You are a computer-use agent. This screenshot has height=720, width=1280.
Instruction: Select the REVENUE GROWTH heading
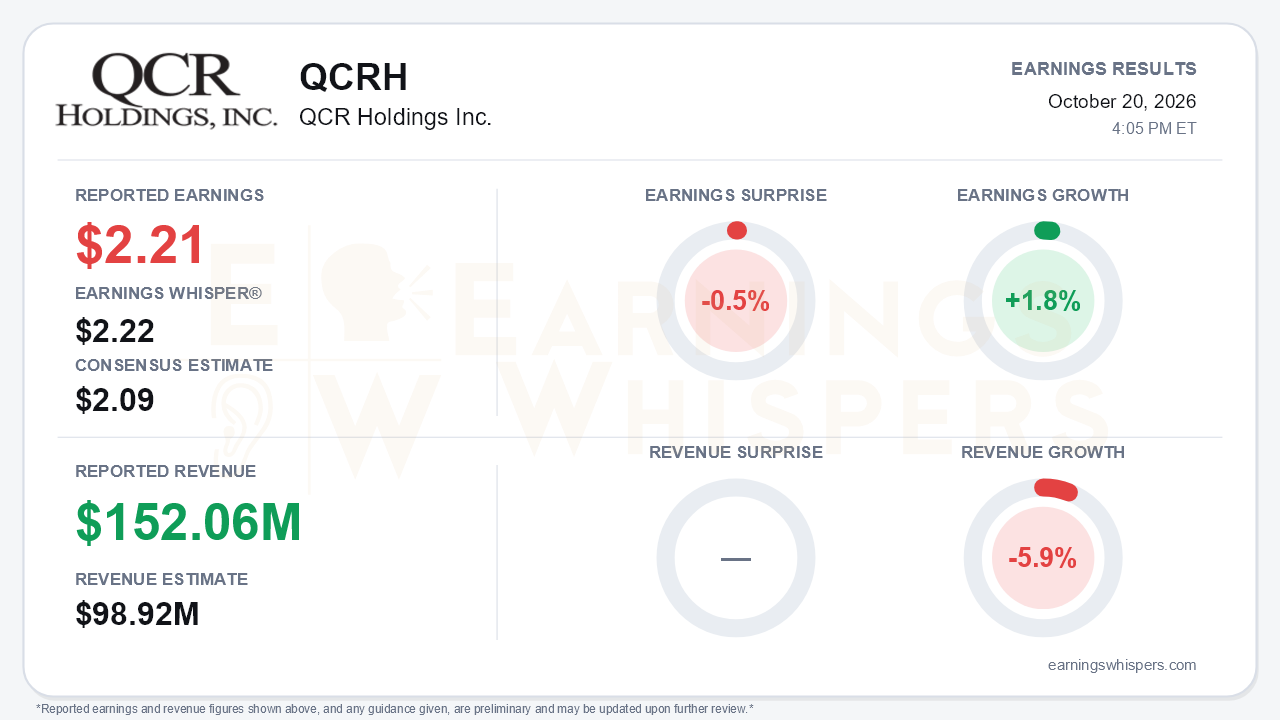[x=1043, y=452]
